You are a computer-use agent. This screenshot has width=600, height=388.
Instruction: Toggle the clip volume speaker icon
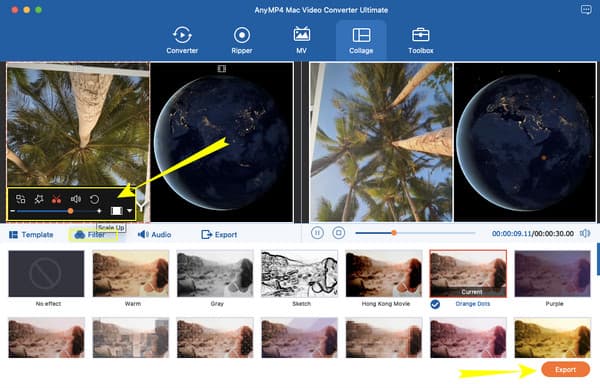point(76,199)
